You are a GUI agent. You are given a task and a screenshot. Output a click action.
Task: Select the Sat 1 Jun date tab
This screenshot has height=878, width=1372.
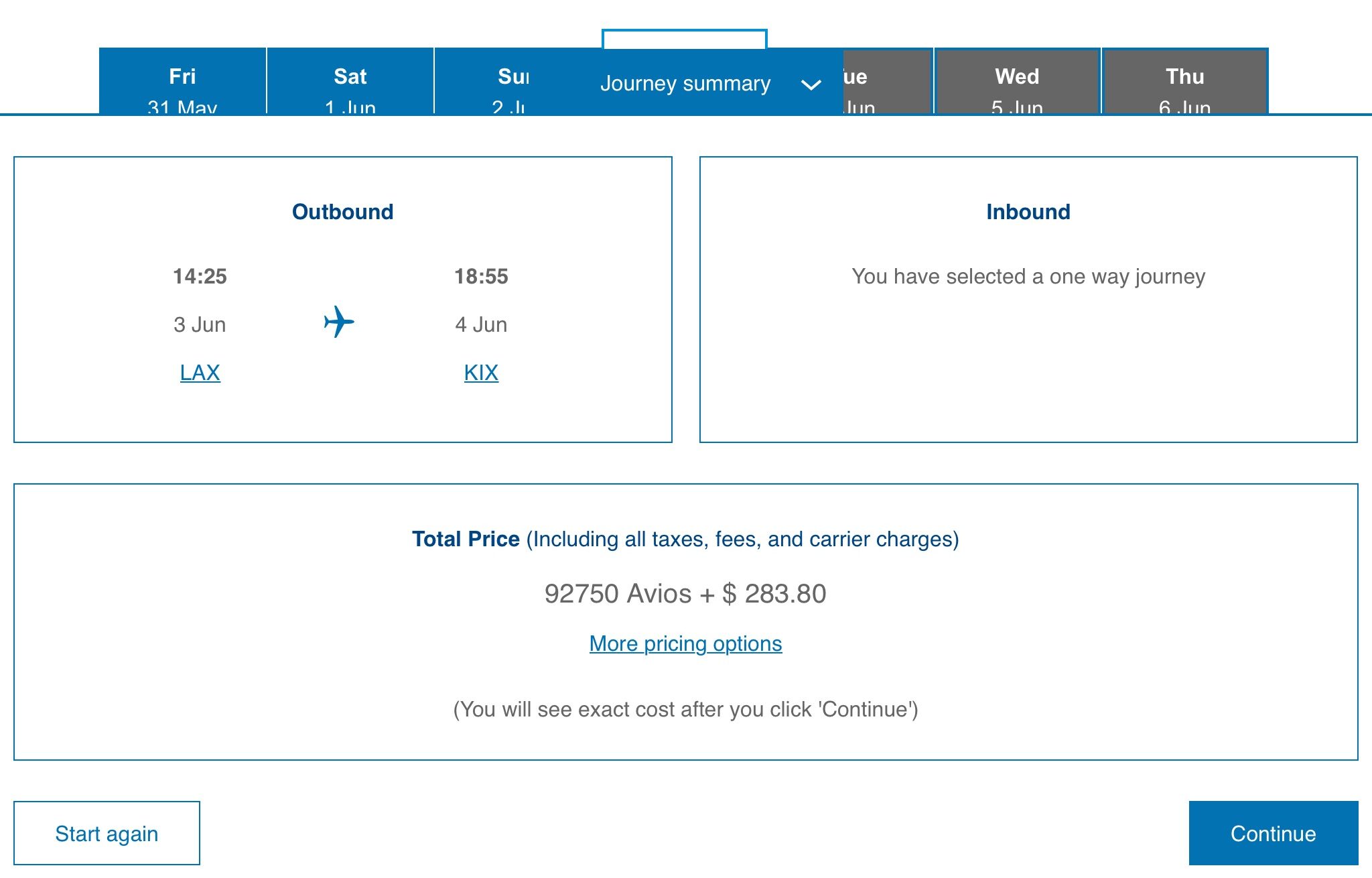click(x=350, y=81)
